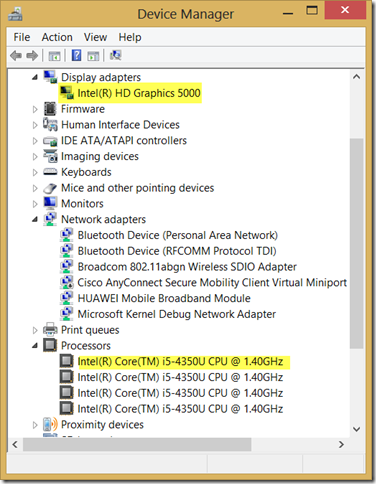Collapse the Processors node
Screen dimensions: 376x484
[35, 346]
